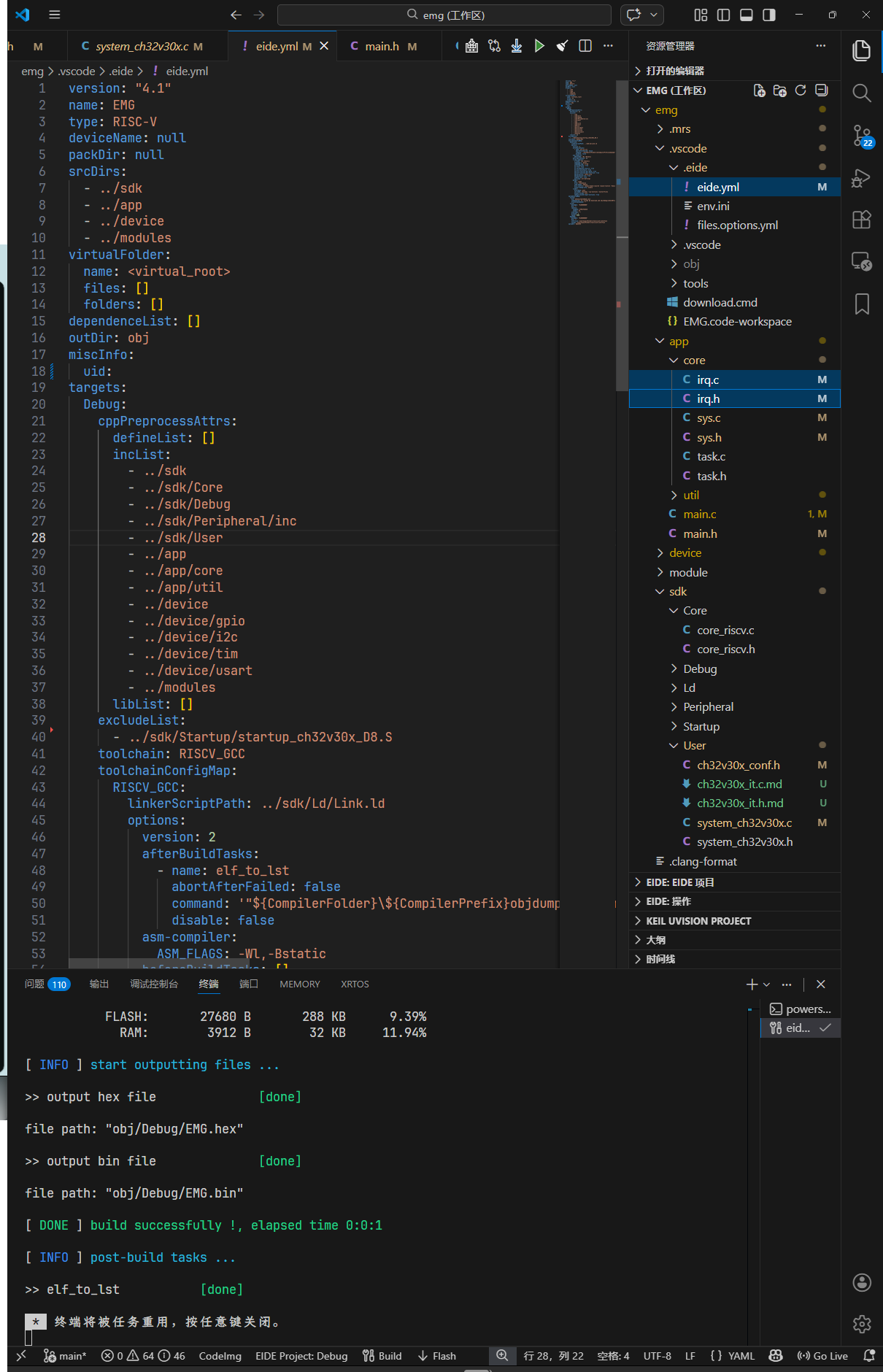Collapse all folders in explorer

click(x=822, y=90)
